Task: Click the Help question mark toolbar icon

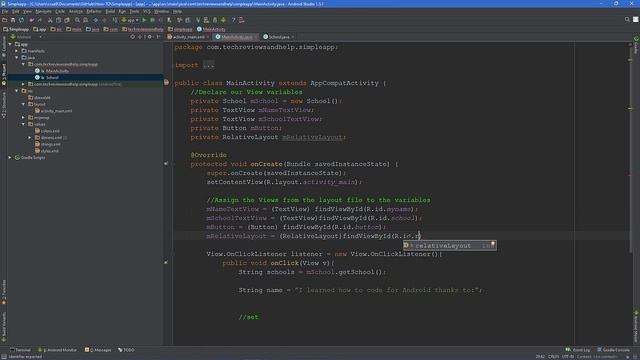Action: coord(233,20)
